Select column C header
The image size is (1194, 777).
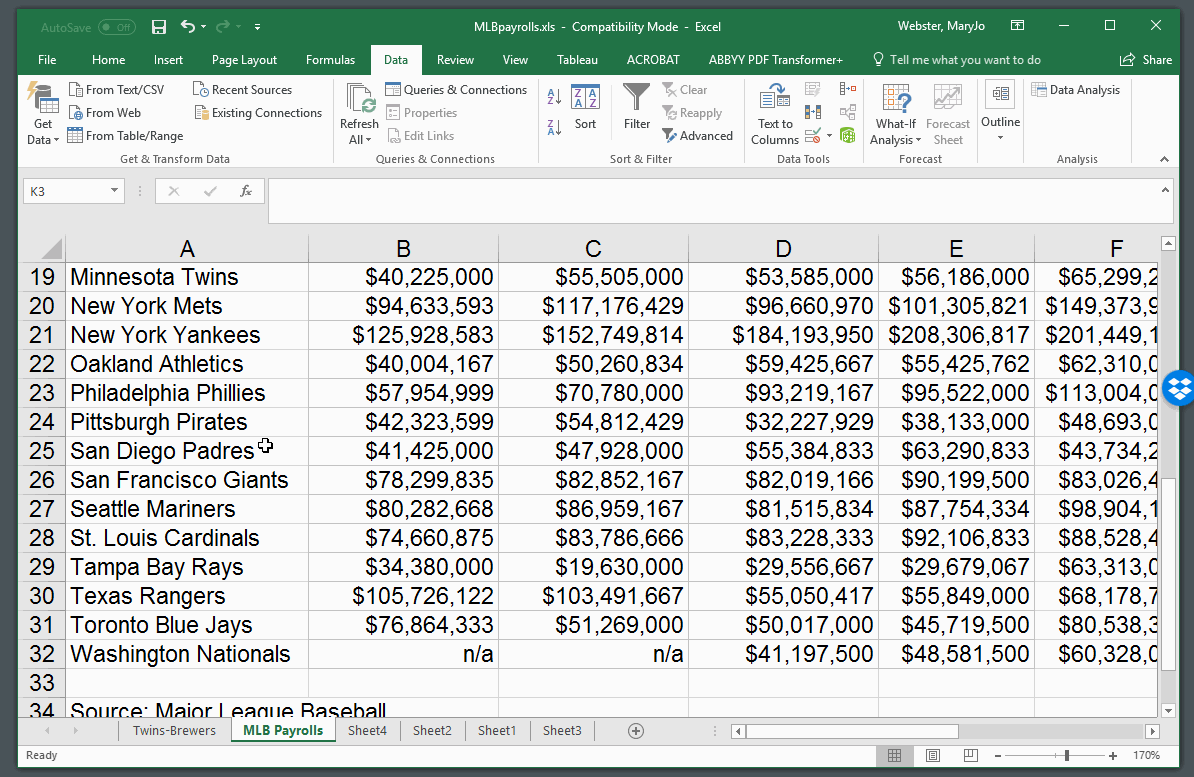click(x=593, y=248)
